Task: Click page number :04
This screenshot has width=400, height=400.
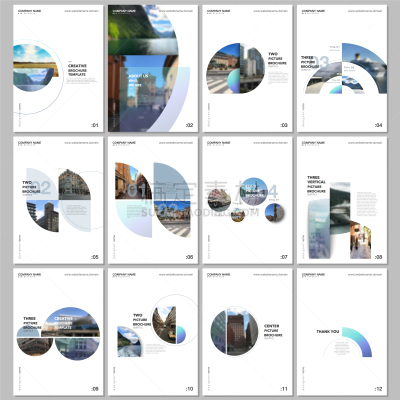Action: (378, 125)
